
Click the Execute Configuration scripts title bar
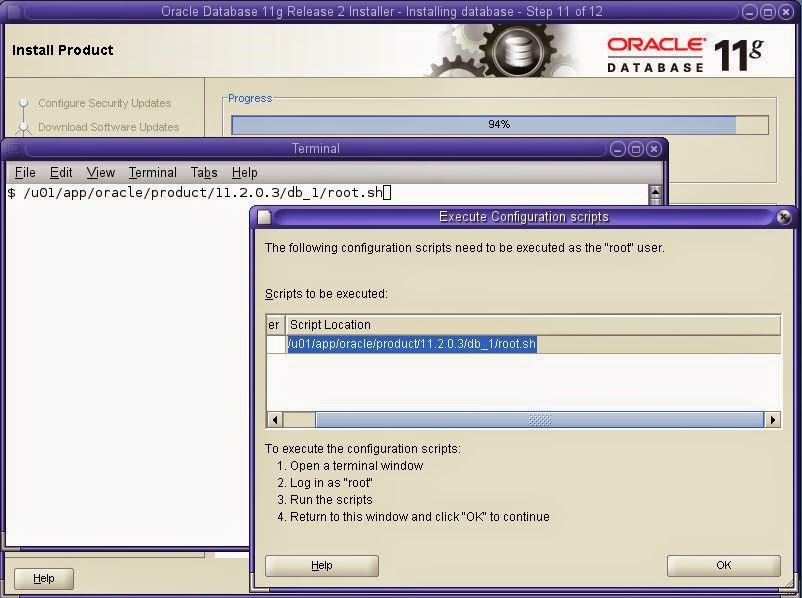point(524,217)
